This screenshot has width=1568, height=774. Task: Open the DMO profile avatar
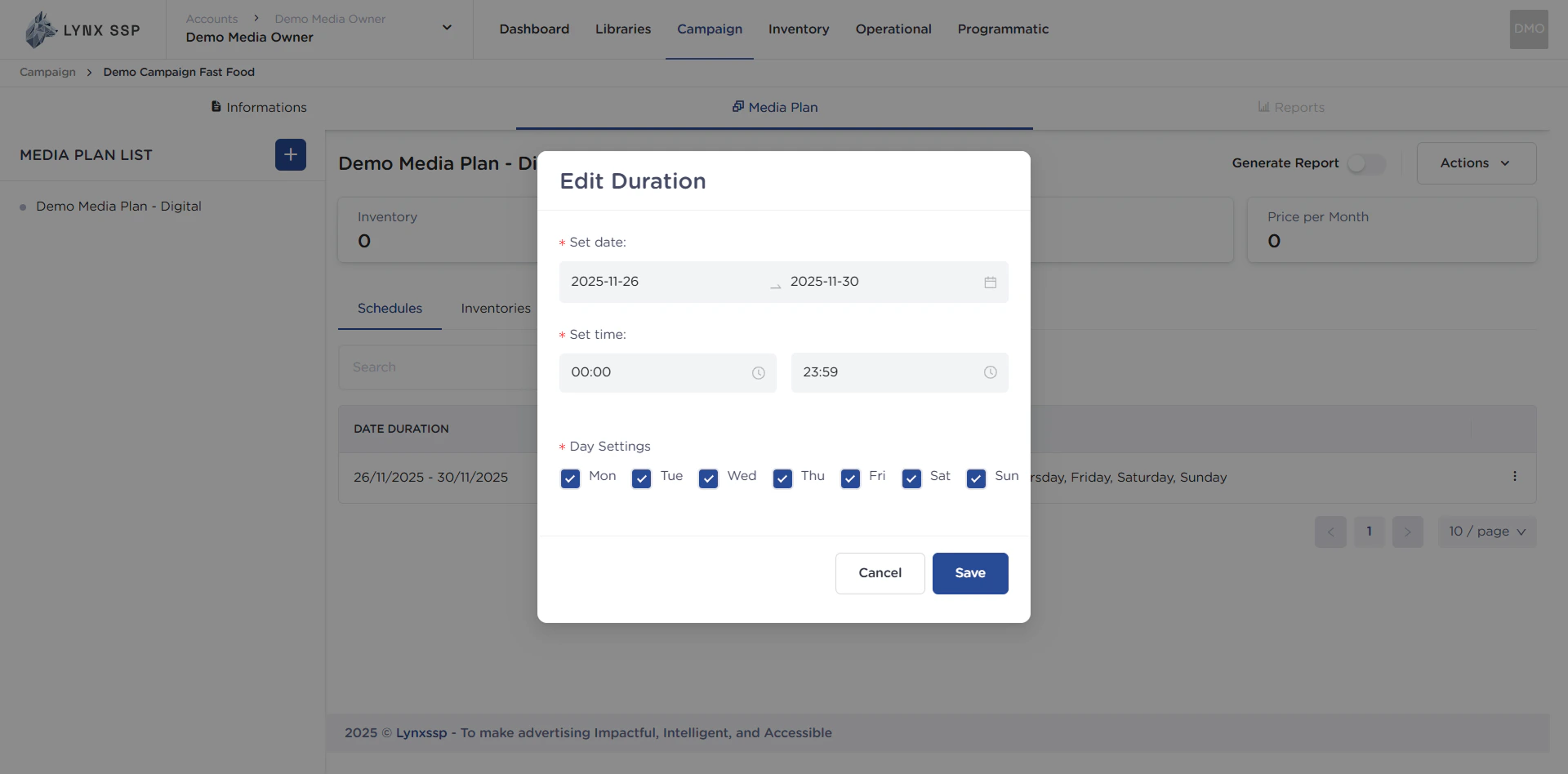tap(1528, 29)
